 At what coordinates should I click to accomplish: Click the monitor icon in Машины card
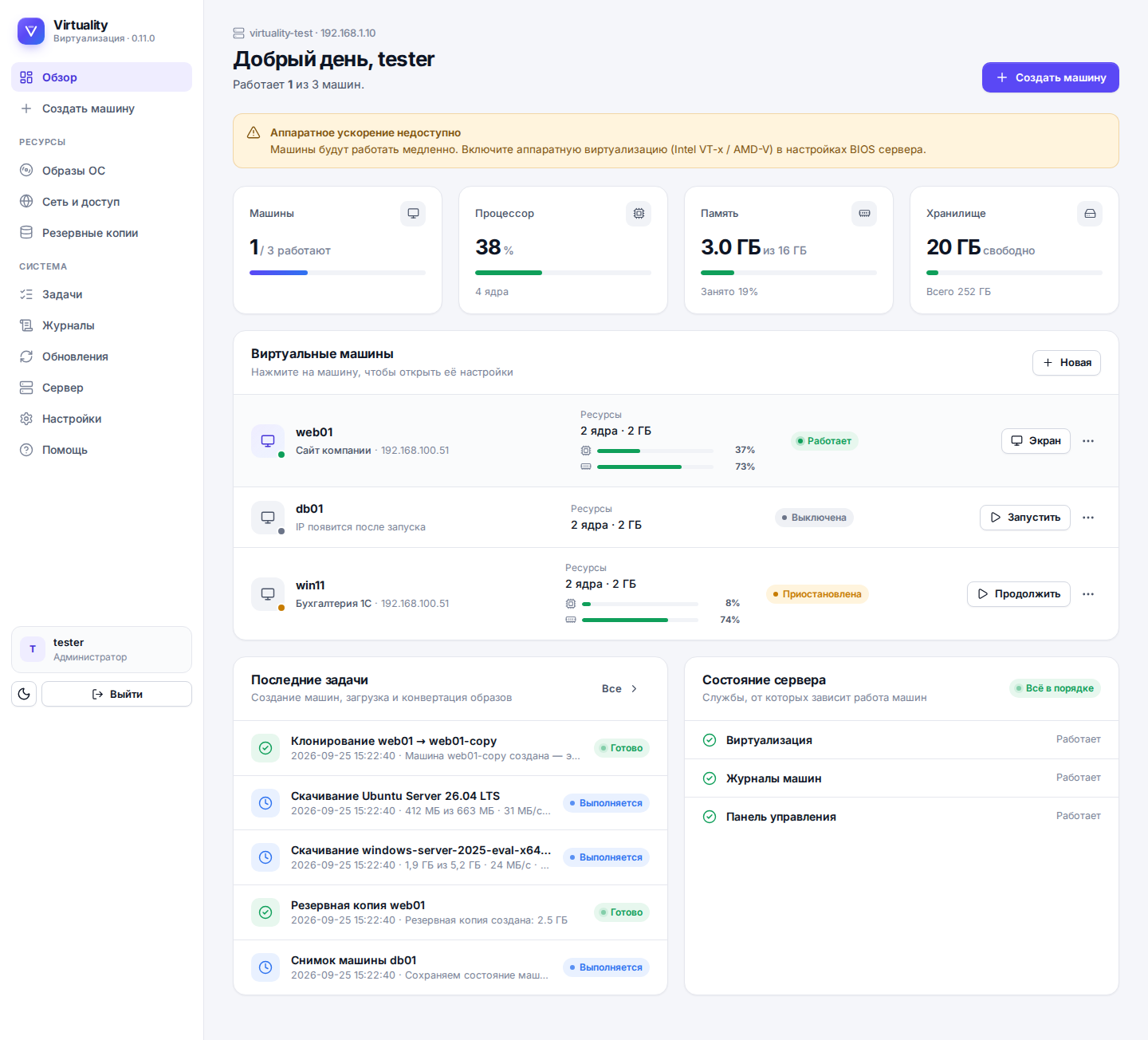(x=413, y=214)
